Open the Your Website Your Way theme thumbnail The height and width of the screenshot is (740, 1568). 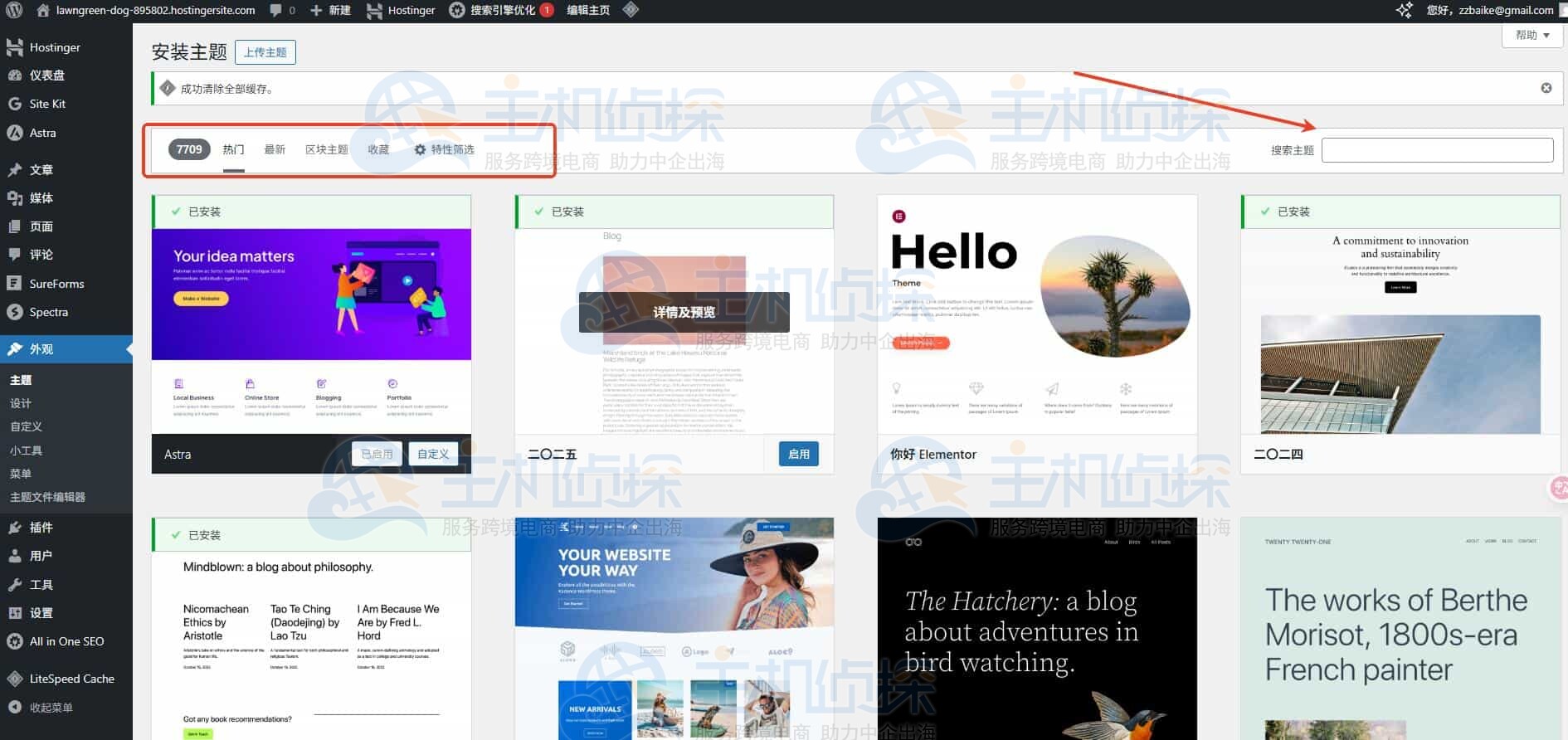pos(674,629)
